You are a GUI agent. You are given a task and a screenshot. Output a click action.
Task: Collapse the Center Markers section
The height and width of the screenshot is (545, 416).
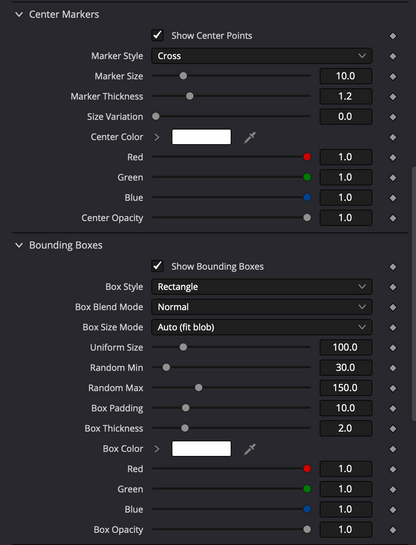19,15
